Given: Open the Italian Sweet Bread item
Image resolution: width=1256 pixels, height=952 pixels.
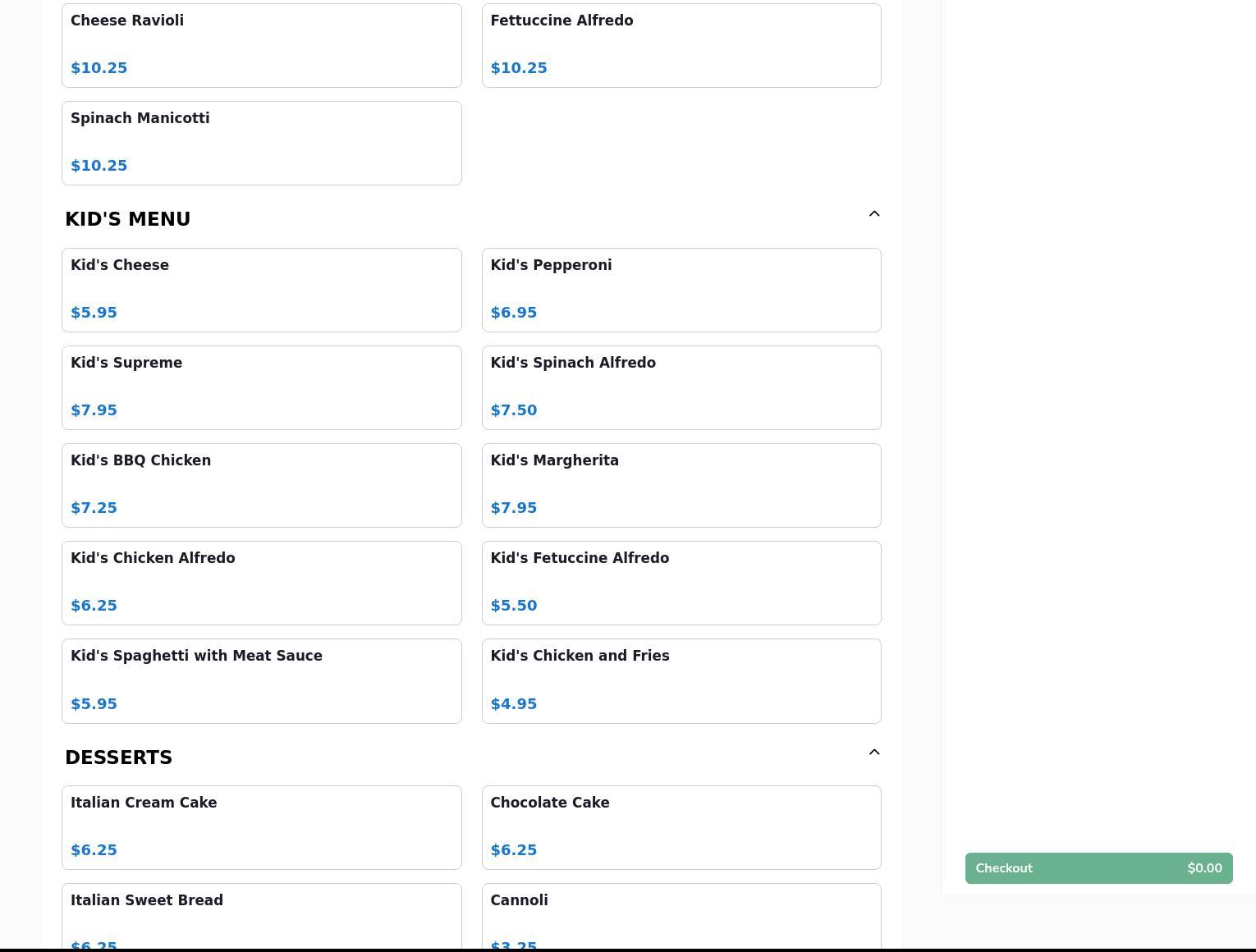Looking at the screenshot, I should (x=261, y=916).
